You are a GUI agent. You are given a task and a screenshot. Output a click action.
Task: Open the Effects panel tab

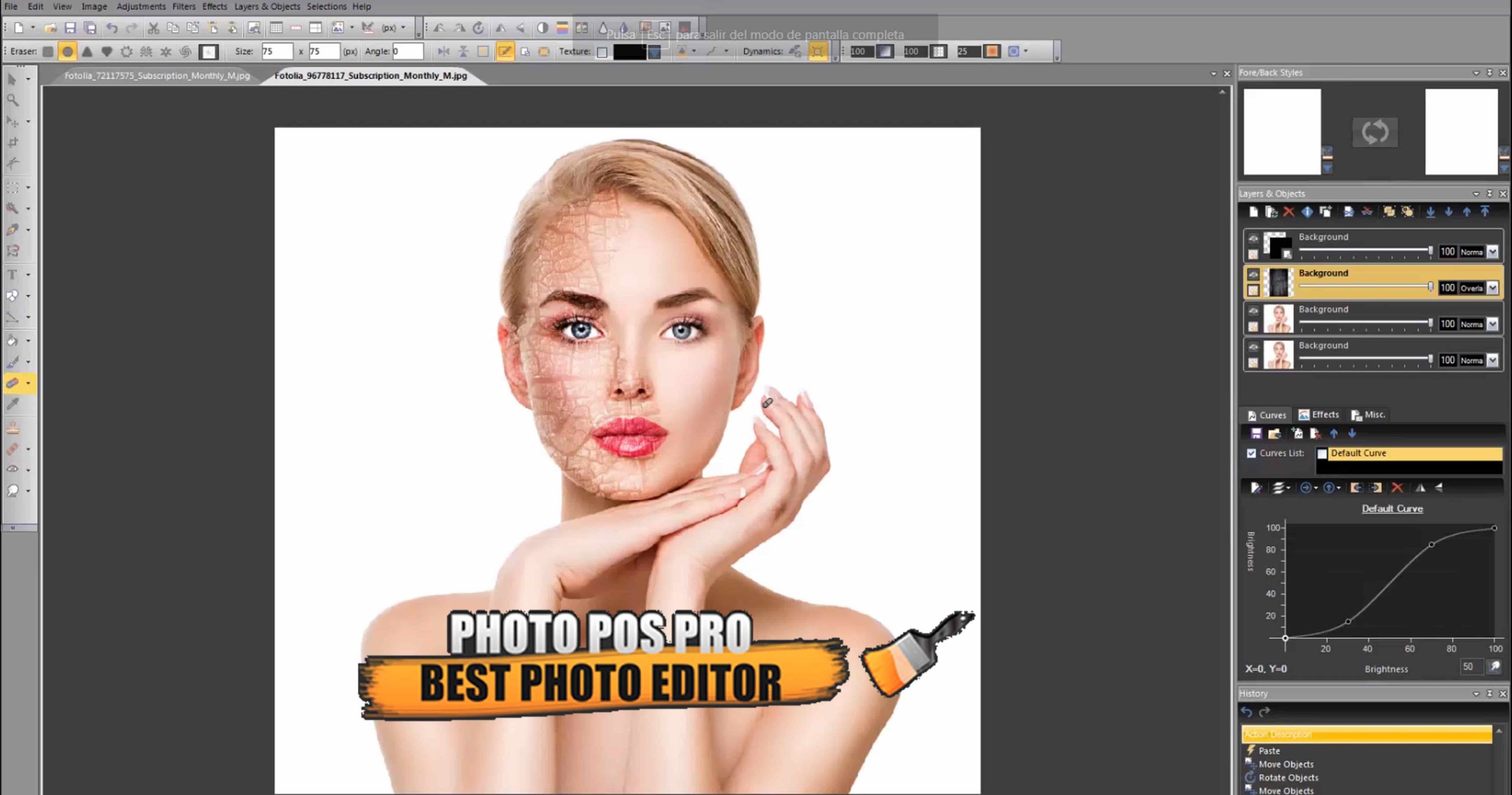(1319, 415)
